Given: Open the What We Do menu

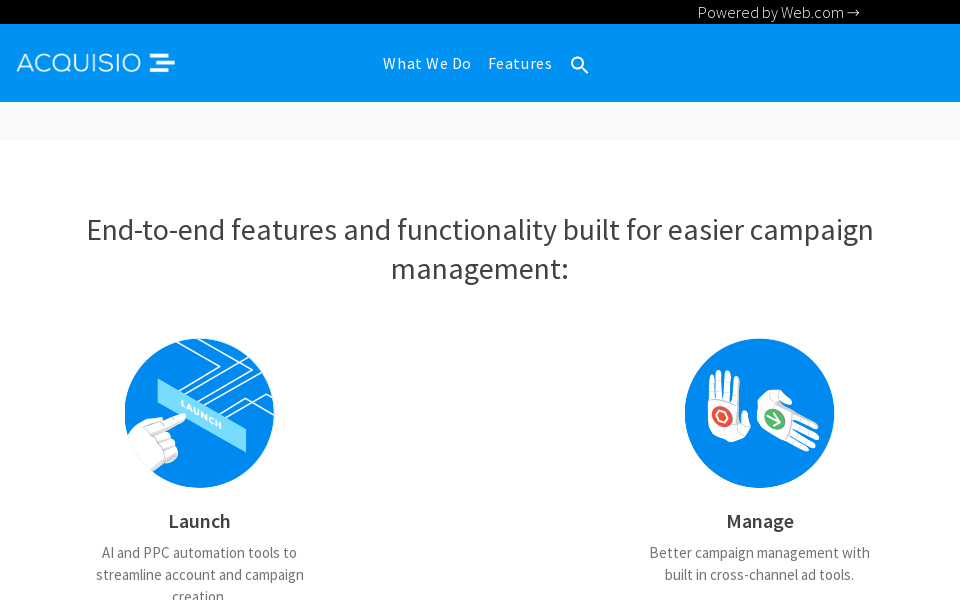Looking at the screenshot, I should [426, 64].
